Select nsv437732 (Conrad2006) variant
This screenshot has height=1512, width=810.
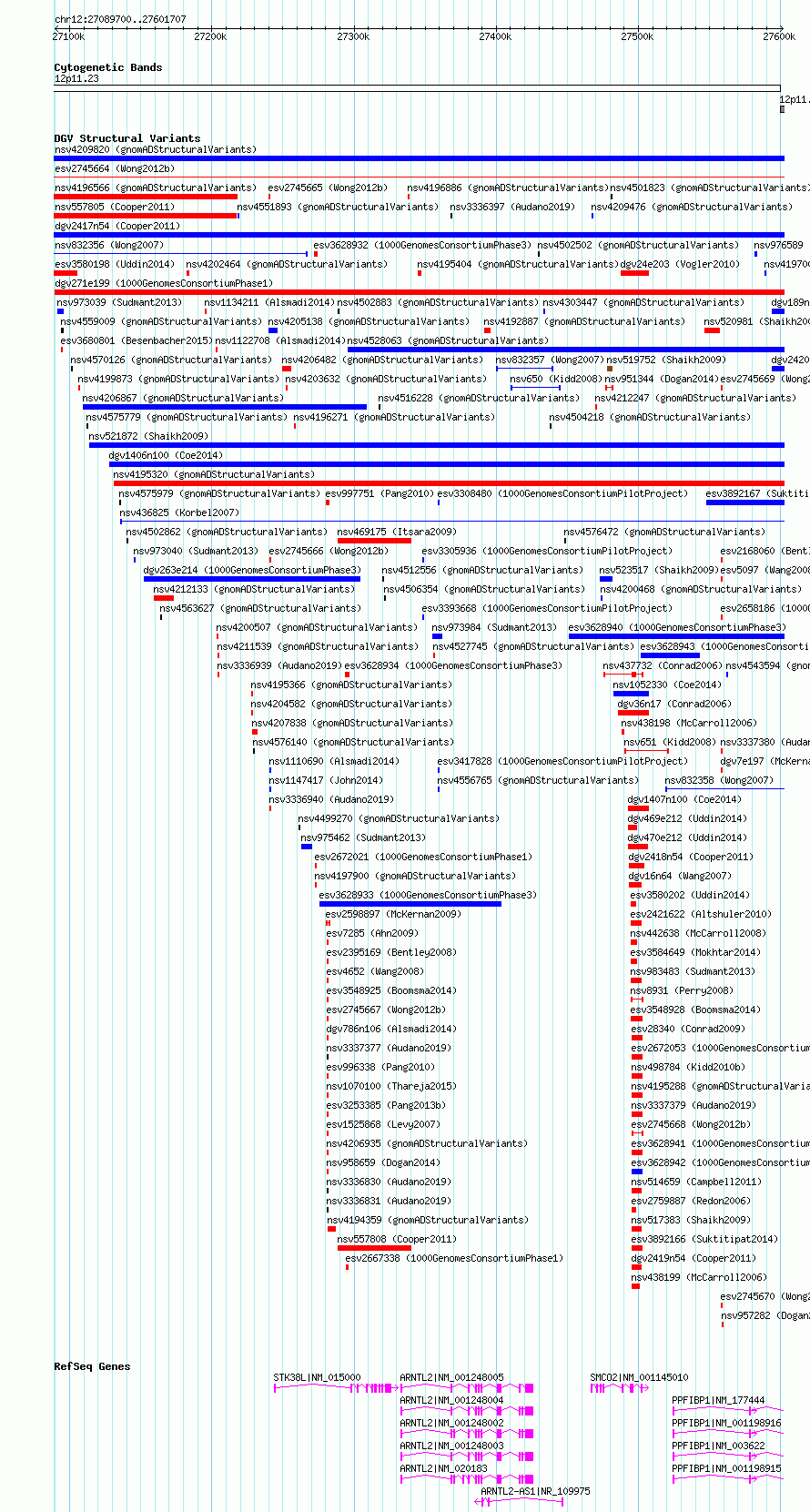coord(662,665)
